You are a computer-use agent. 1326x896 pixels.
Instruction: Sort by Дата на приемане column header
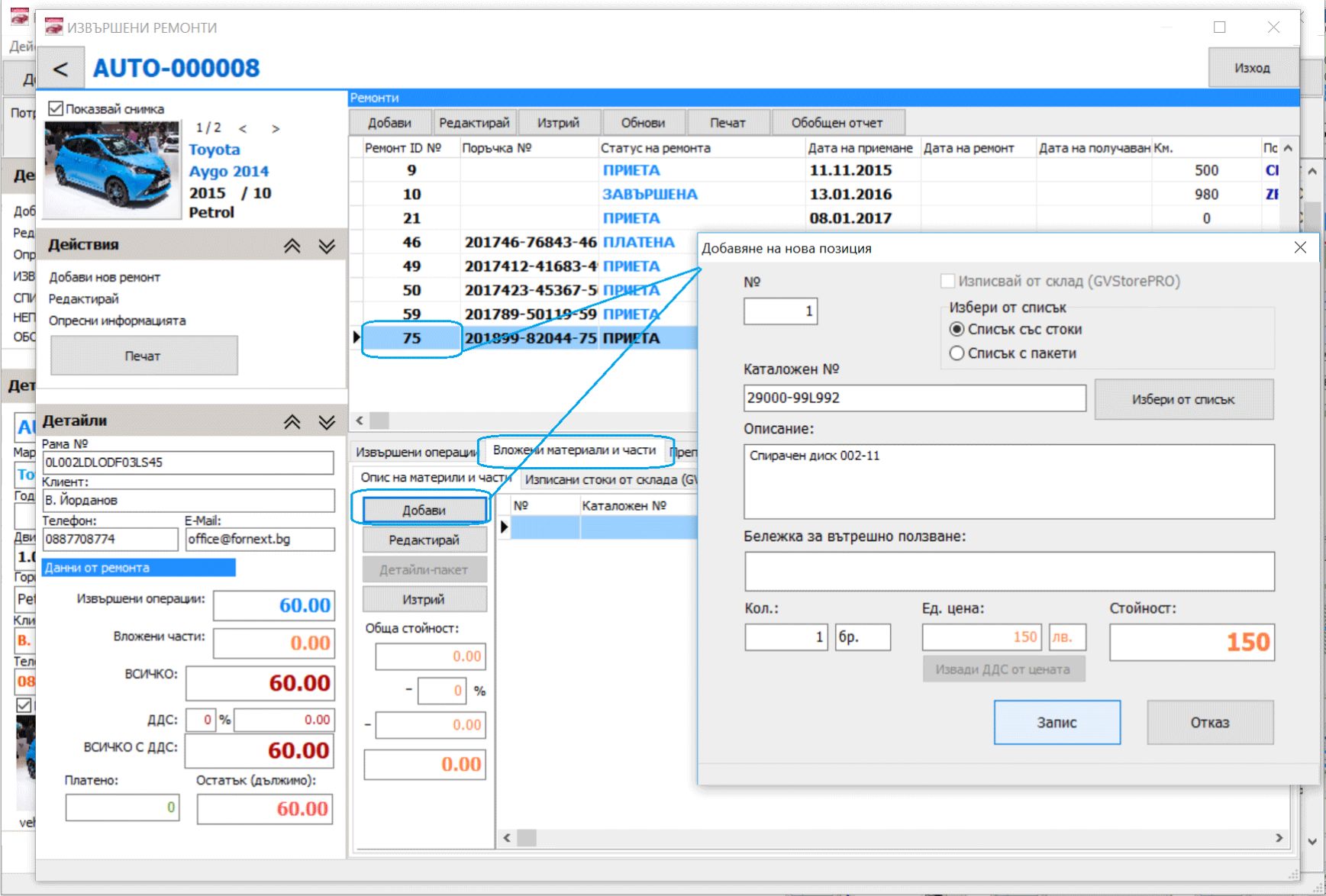861,148
